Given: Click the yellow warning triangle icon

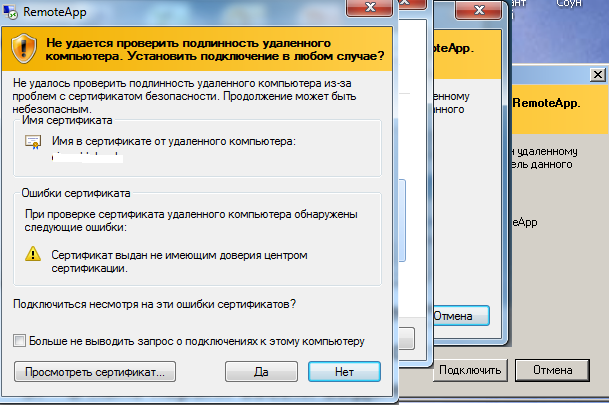Looking at the screenshot, I should (x=33, y=254).
